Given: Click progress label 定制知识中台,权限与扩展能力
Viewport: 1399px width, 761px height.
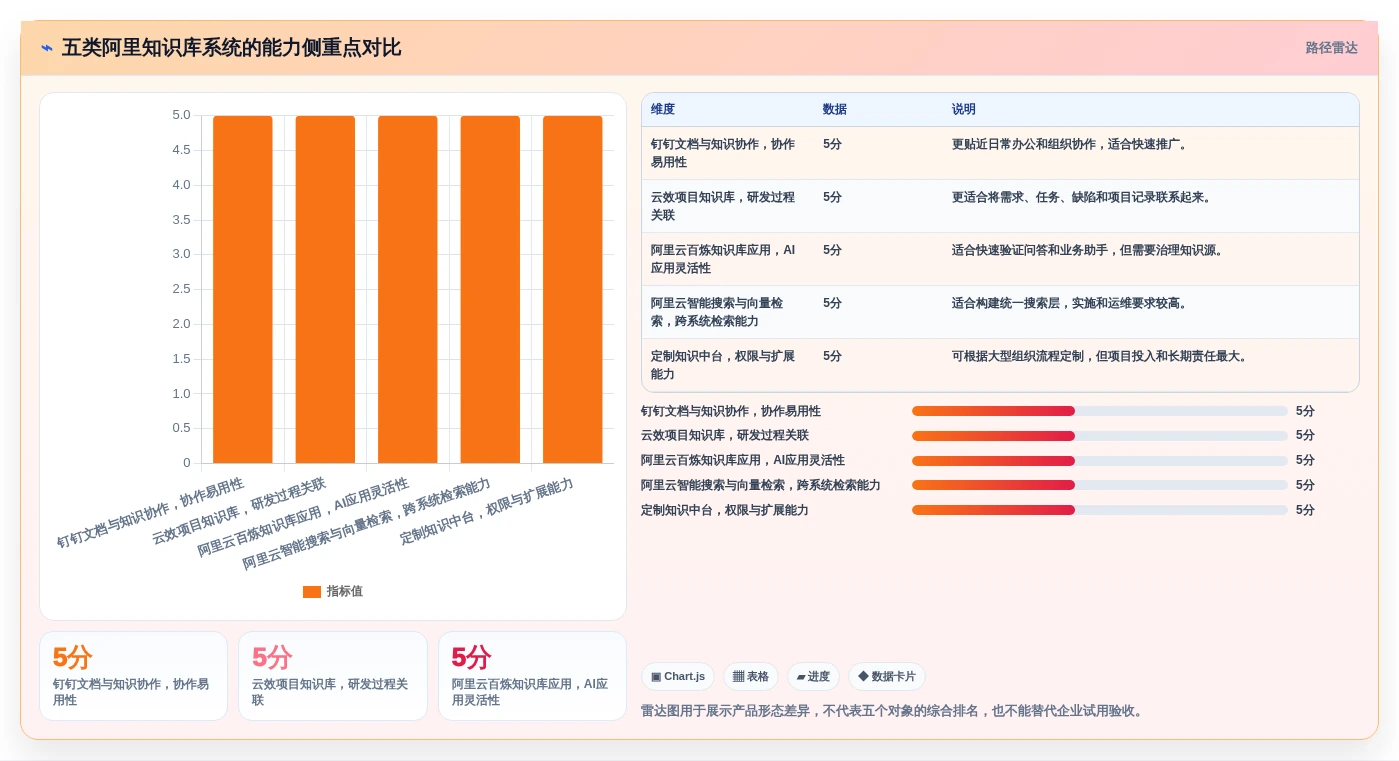Looking at the screenshot, I should 725,510.
